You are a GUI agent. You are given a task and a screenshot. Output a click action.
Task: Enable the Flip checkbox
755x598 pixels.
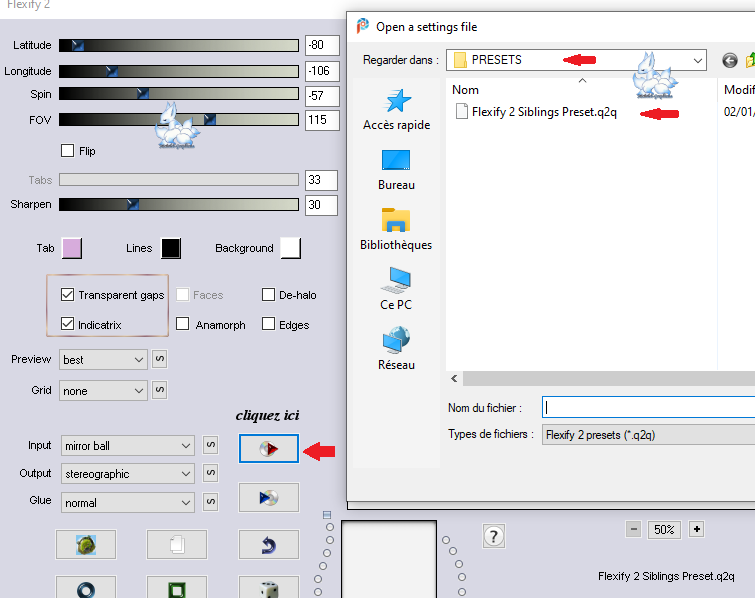tap(67, 151)
